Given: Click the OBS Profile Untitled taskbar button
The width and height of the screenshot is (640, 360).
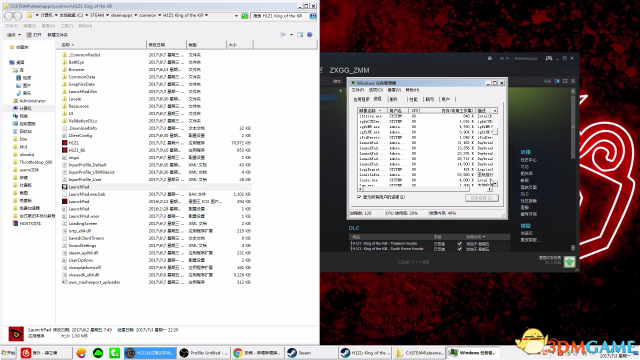Looking at the screenshot, I should 204,353.
